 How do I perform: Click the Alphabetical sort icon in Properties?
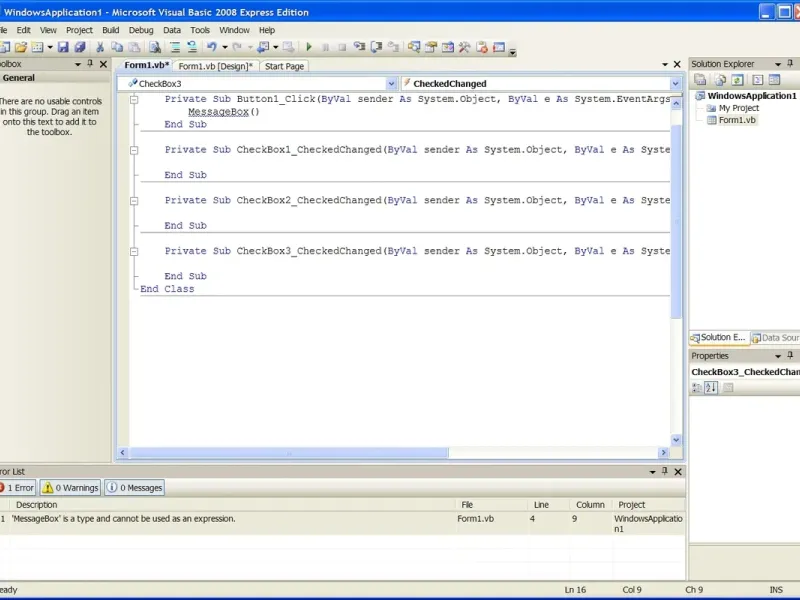[x=712, y=388]
